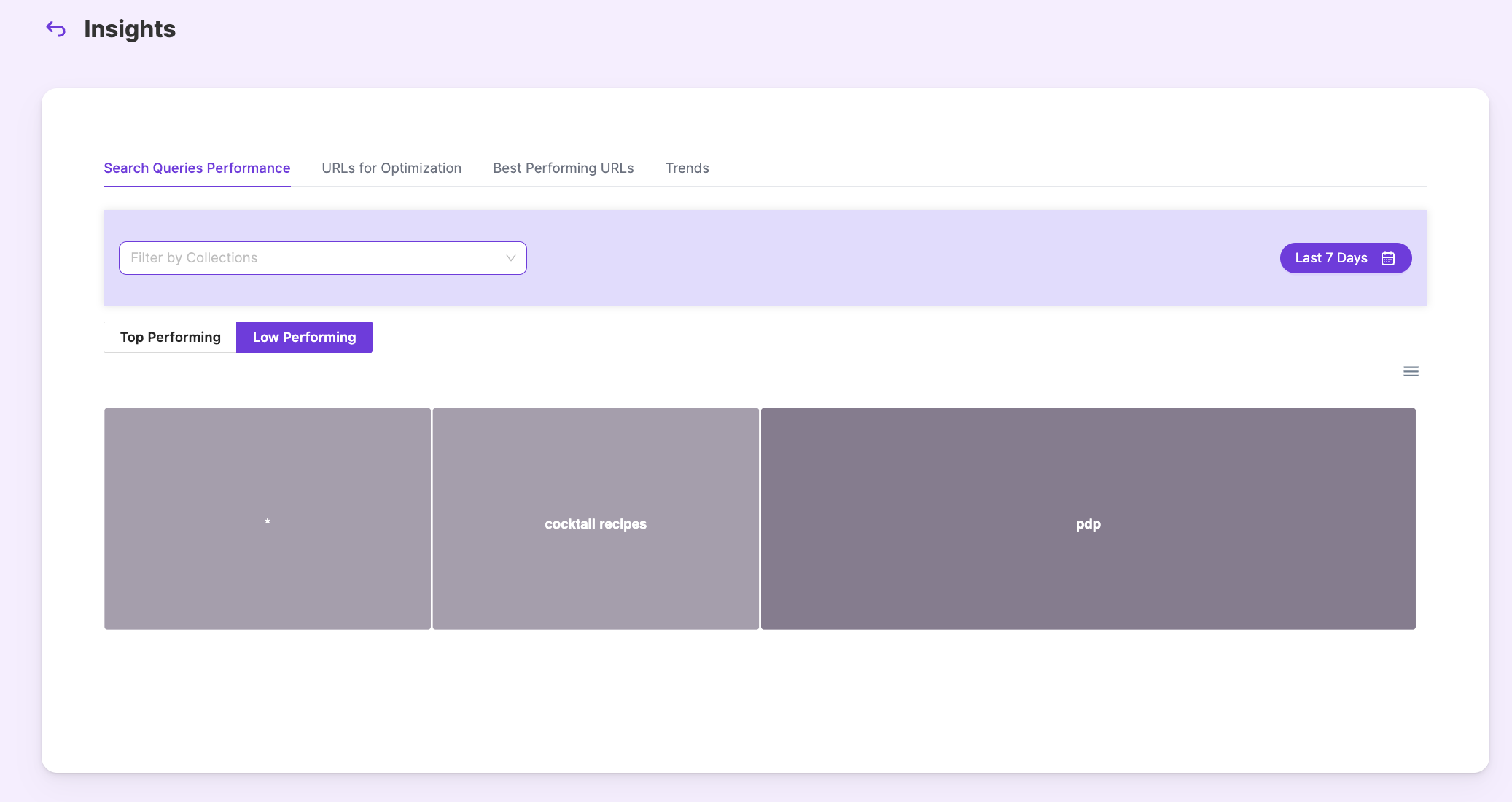Image resolution: width=1512 pixels, height=802 pixels.
Task: Click the Insights page heading
Action: click(130, 29)
